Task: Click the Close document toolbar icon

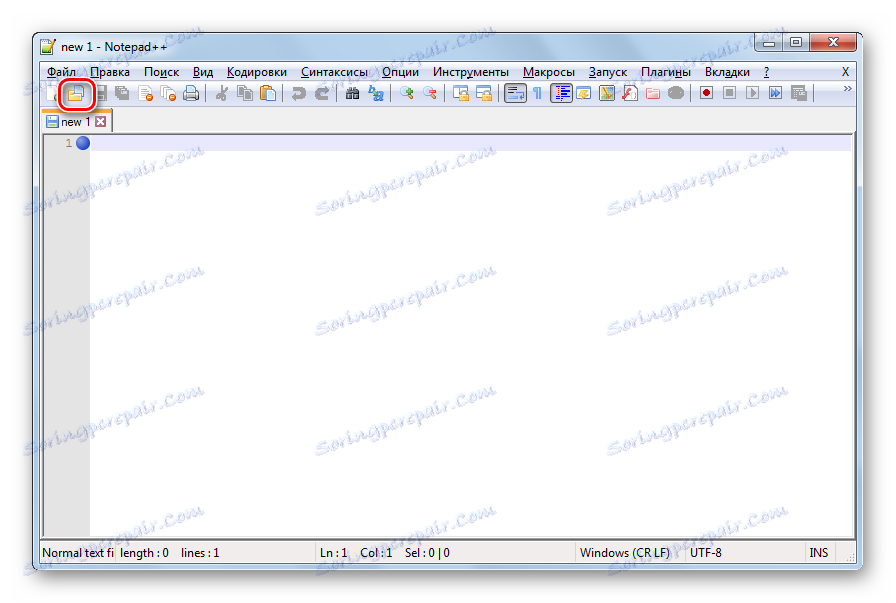Action: (x=146, y=93)
